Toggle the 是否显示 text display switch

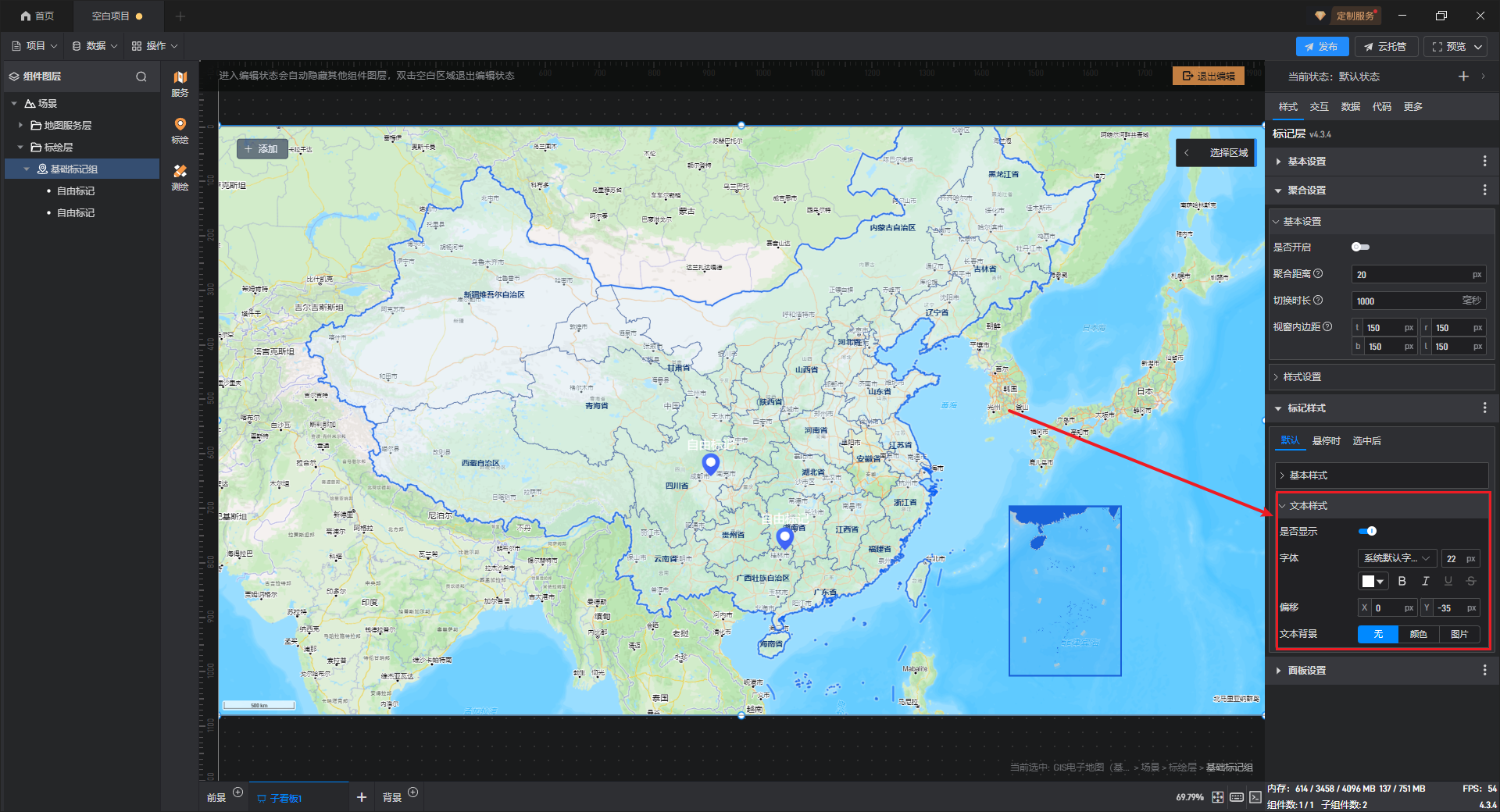point(1367,531)
